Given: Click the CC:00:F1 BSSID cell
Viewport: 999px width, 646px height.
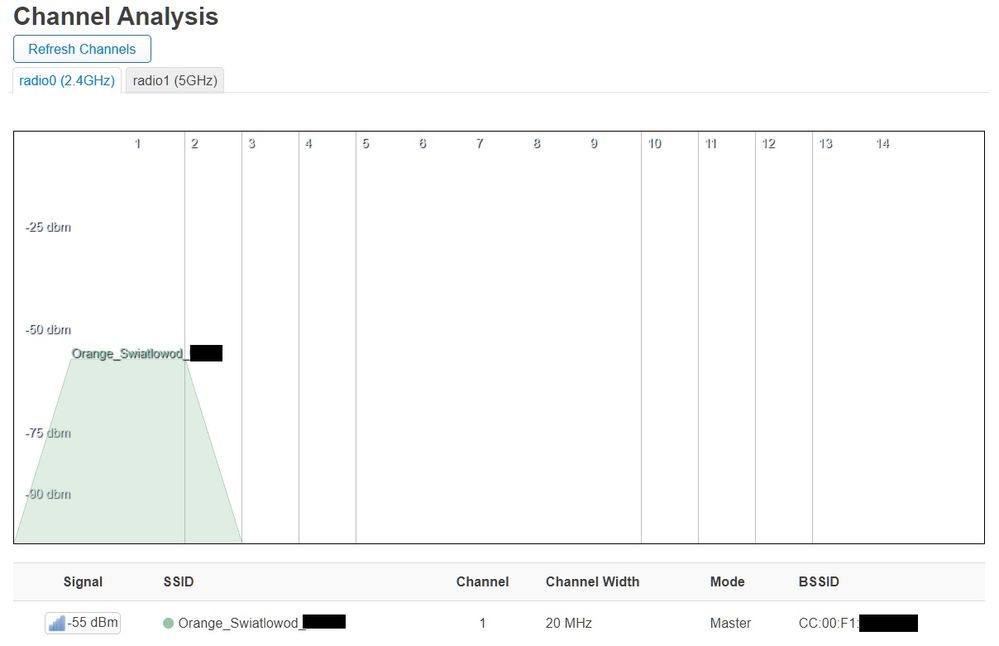Looking at the screenshot, I should pyautogui.click(x=828, y=623).
